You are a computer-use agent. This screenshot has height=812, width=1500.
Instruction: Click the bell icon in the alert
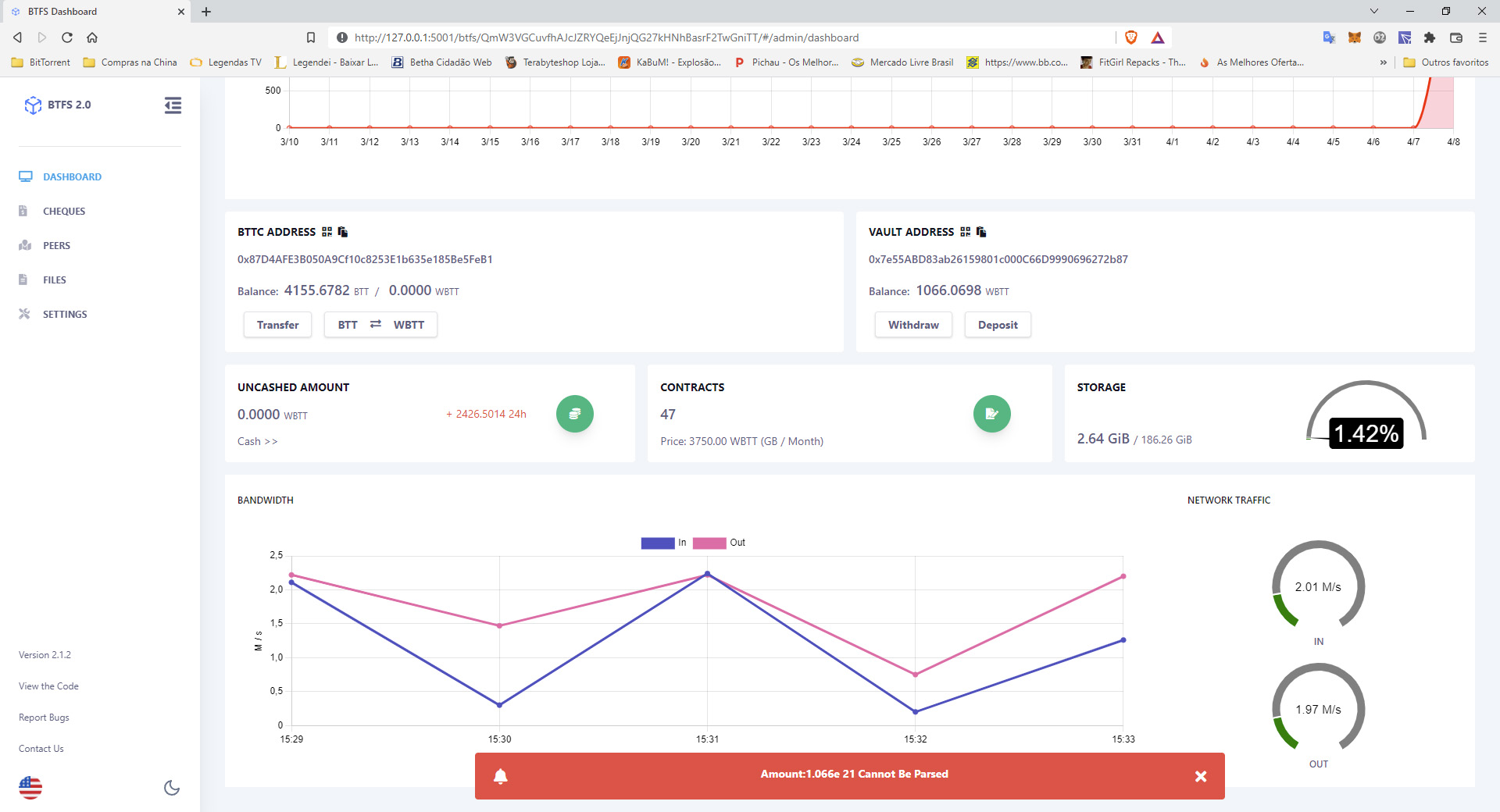click(x=501, y=776)
